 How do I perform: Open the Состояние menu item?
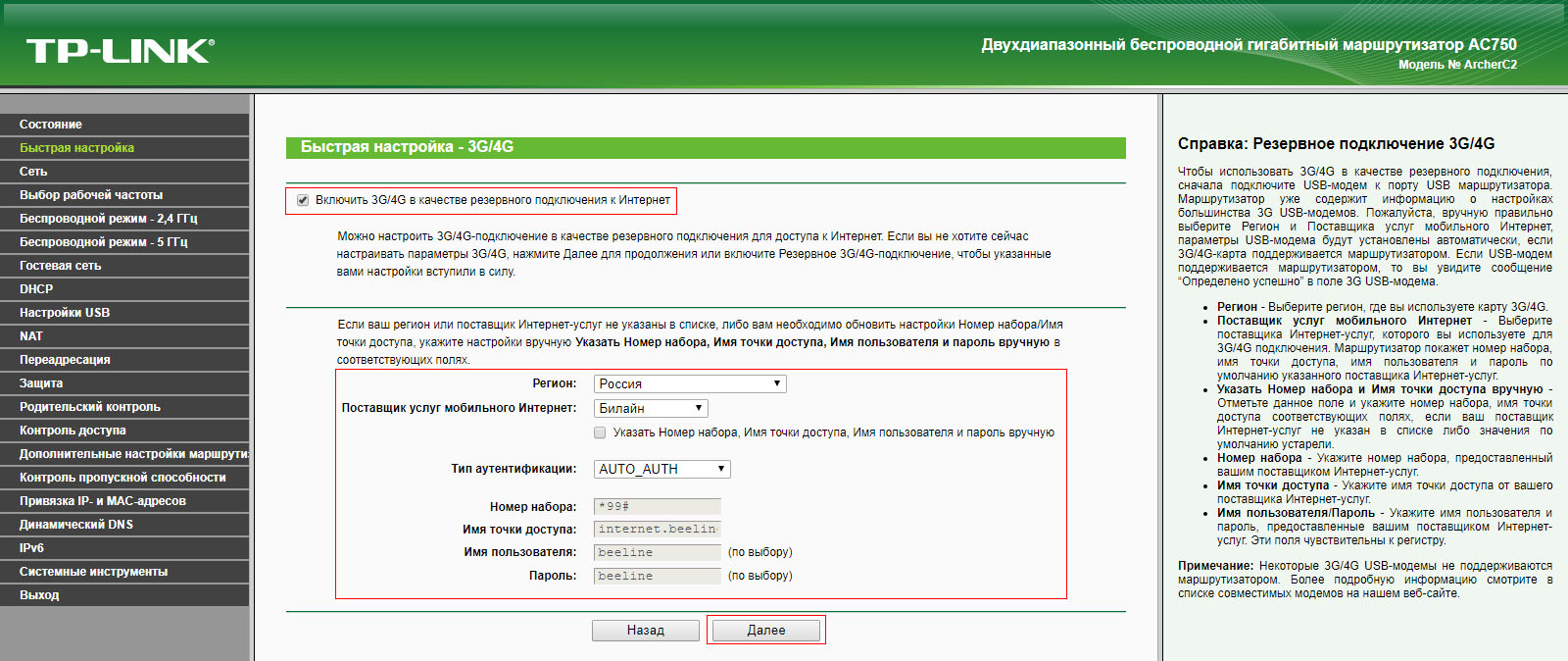(124, 125)
